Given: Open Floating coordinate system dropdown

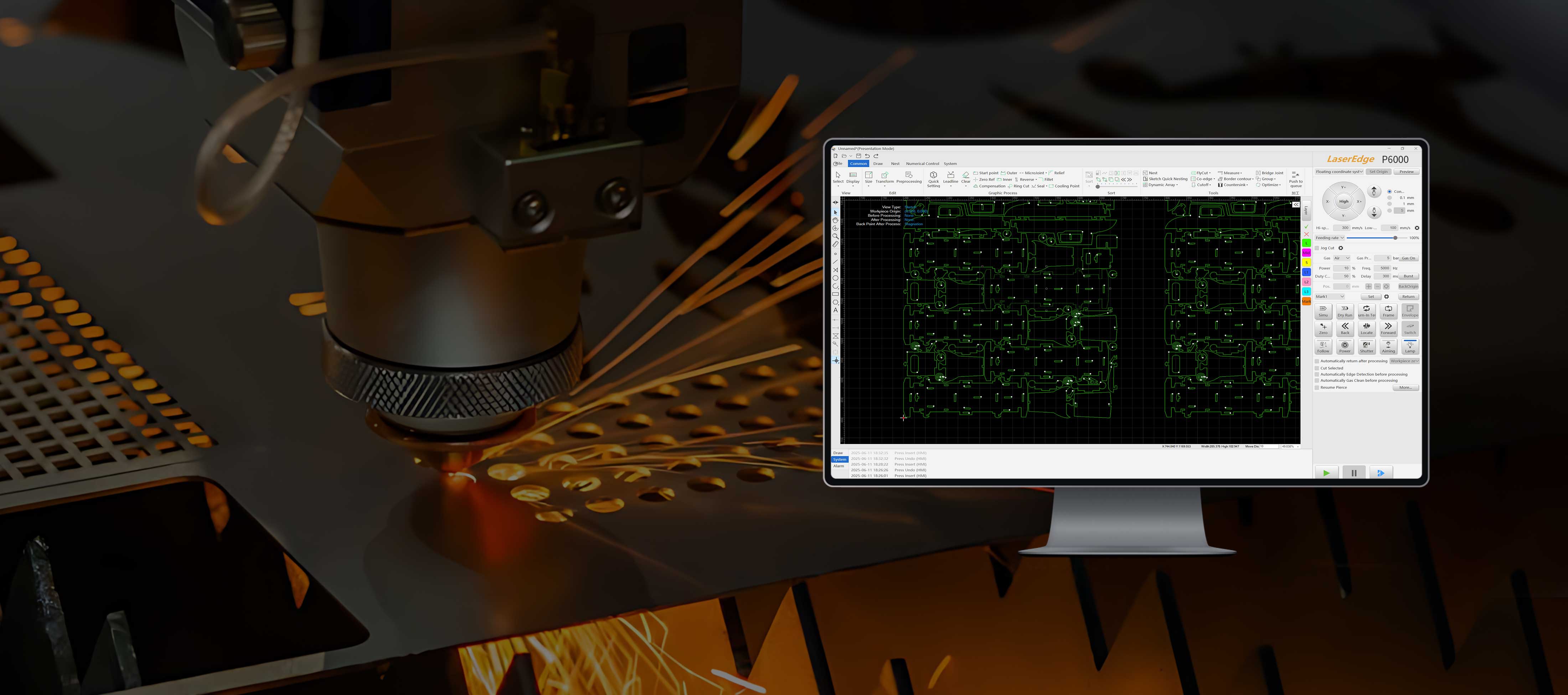Looking at the screenshot, I should point(1339,172).
